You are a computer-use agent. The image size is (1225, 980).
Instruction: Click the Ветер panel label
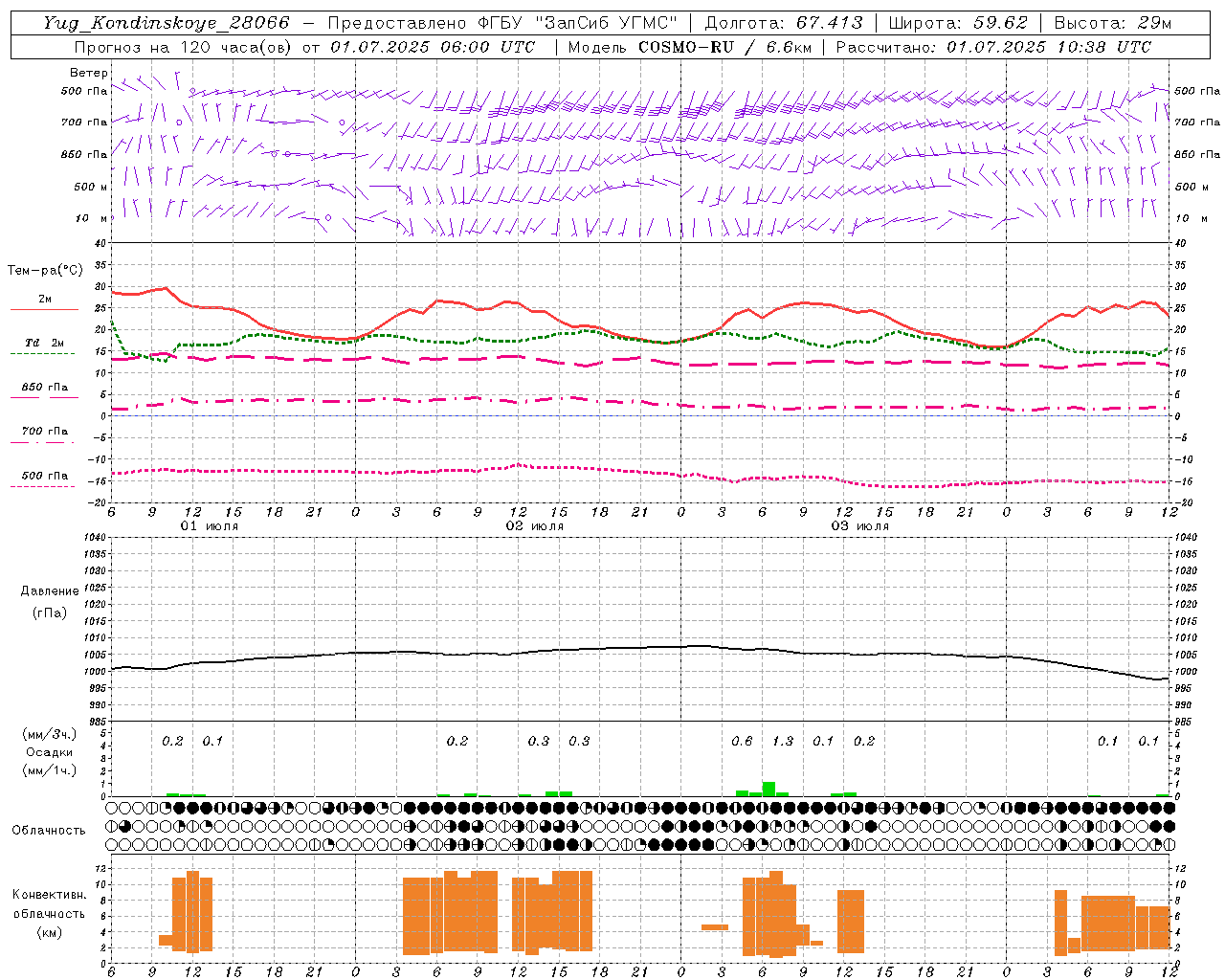88,73
